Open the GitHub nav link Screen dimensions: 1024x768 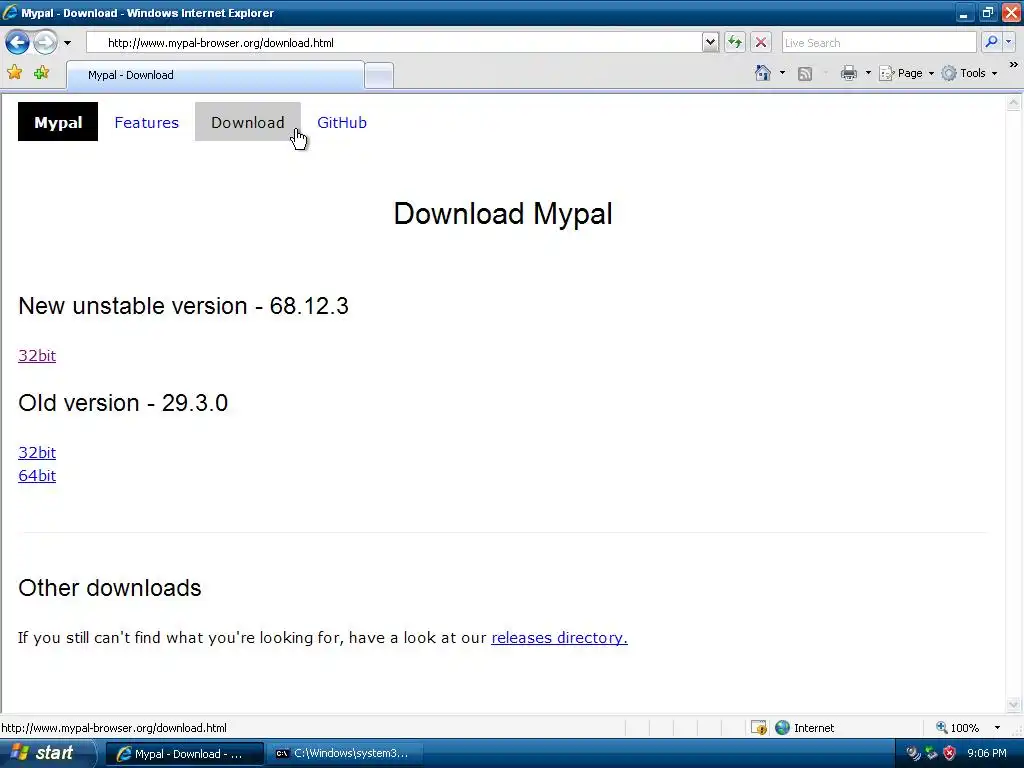tap(342, 122)
